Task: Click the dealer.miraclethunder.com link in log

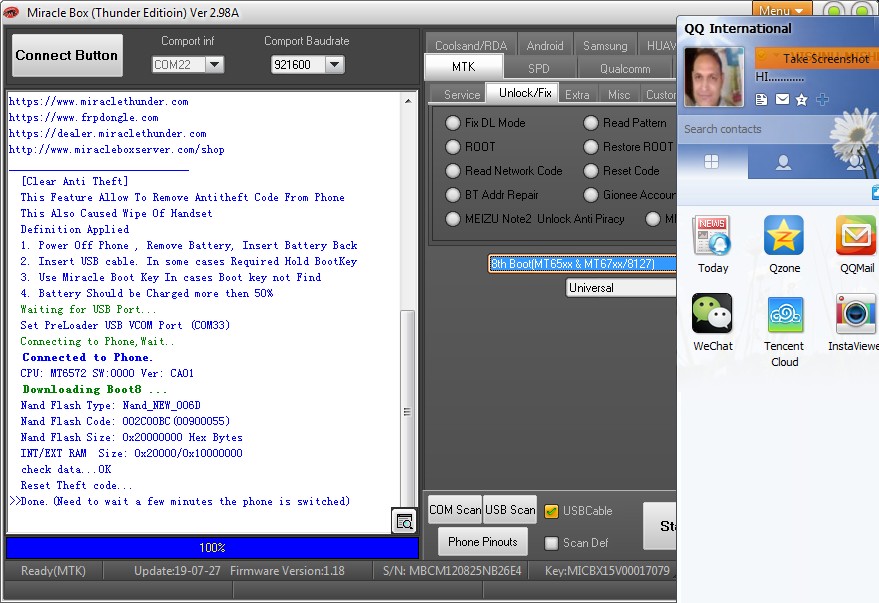Action: (108, 133)
